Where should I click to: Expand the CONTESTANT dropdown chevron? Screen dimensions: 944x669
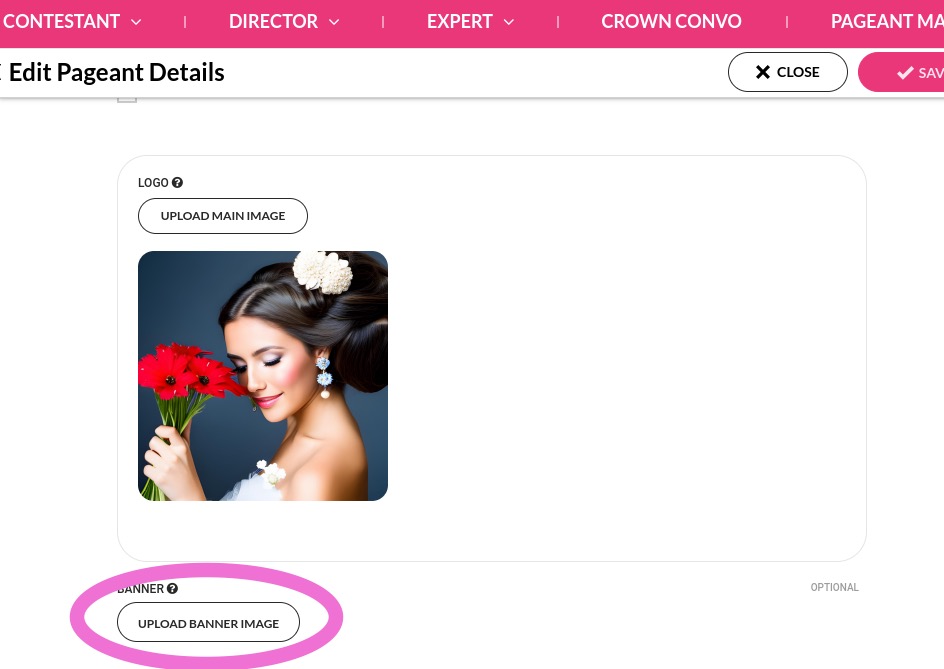pyautogui.click(x=136, y=22)
